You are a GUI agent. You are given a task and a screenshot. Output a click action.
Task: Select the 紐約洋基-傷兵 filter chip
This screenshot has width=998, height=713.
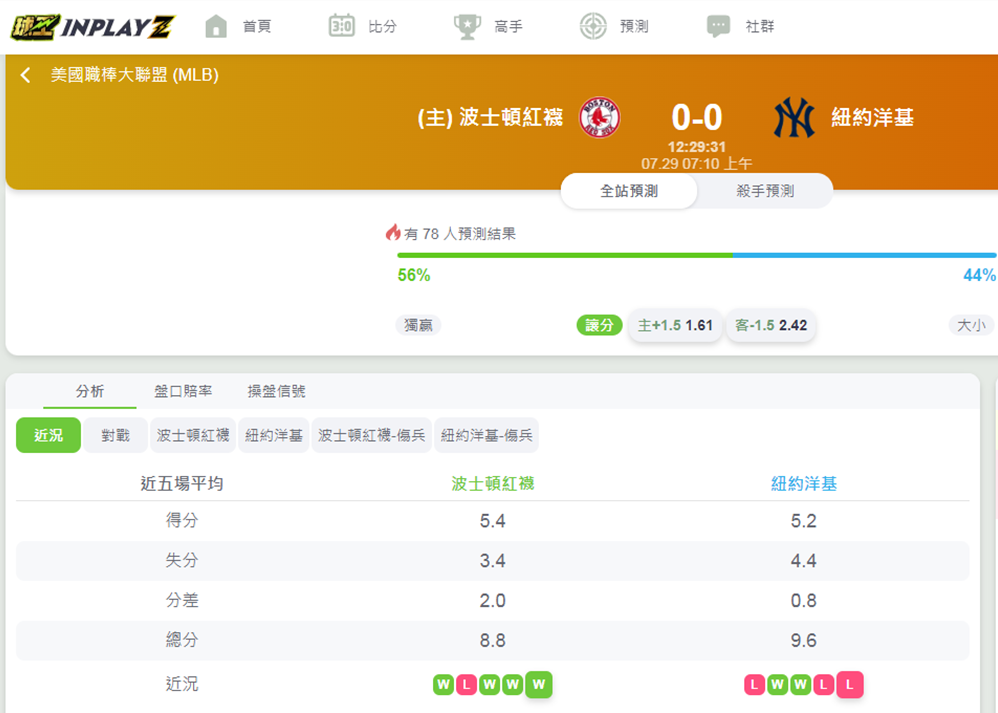click(x=487, y=435)
